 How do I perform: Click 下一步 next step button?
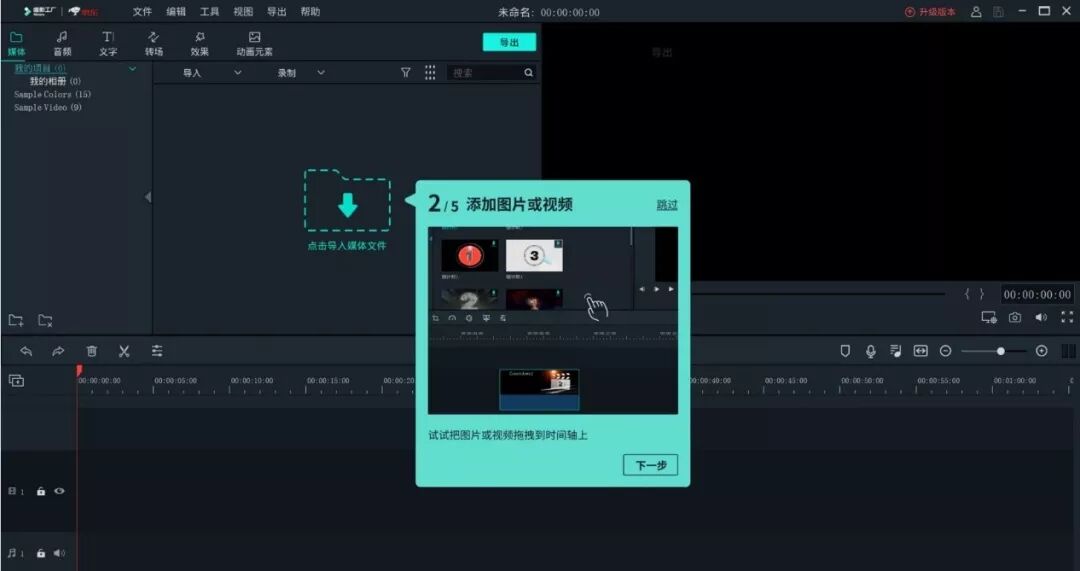(x=650, y=465)
